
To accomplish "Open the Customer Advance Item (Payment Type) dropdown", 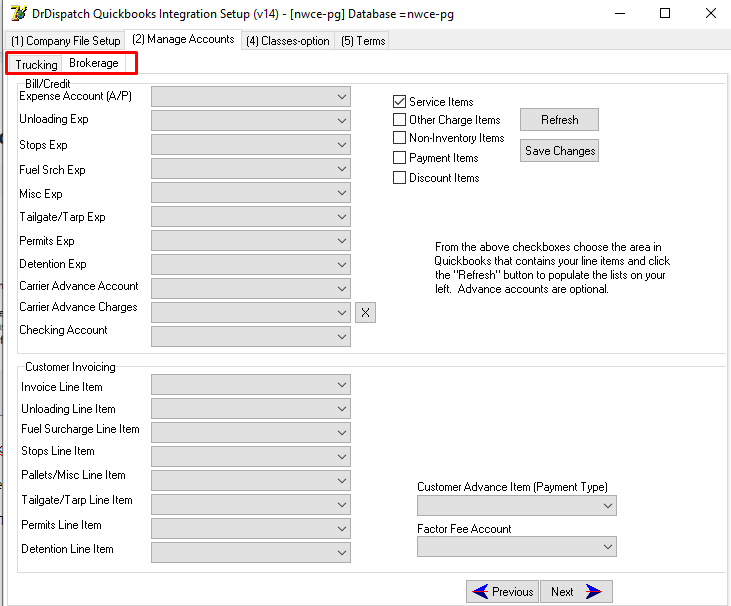I will 517,506.
